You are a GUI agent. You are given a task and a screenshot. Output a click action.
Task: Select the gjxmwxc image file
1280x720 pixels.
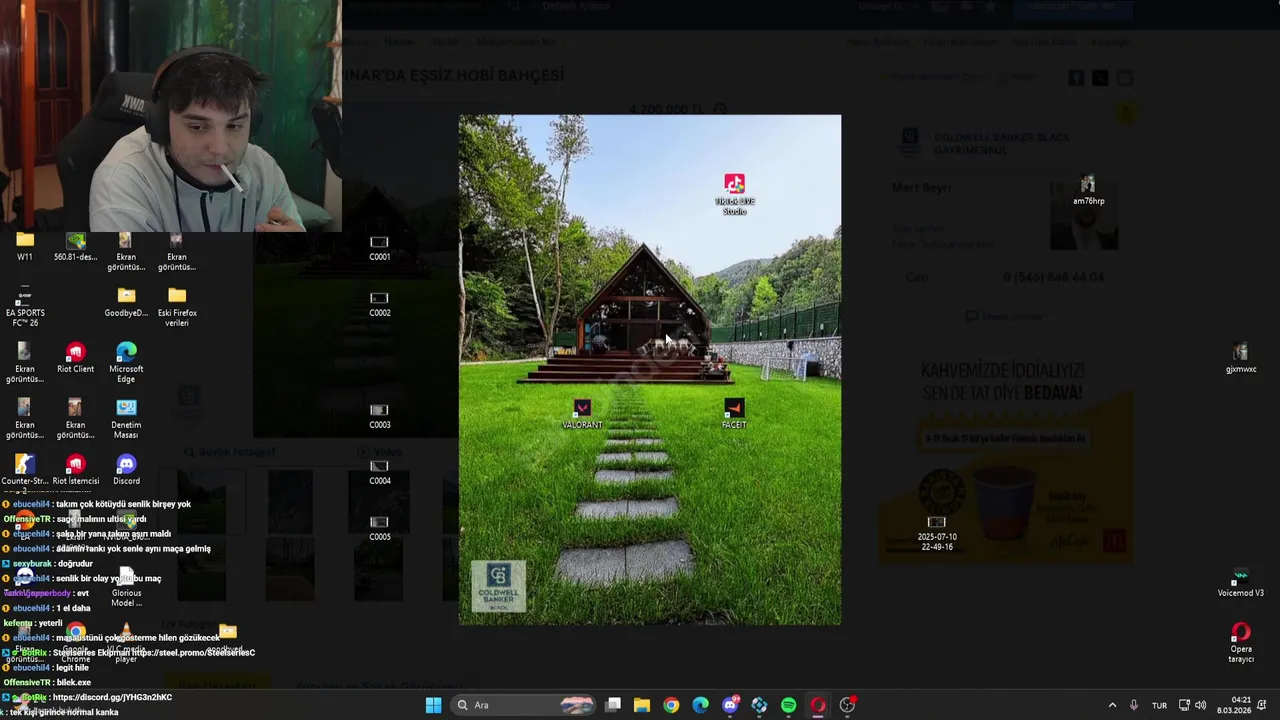1241,358
